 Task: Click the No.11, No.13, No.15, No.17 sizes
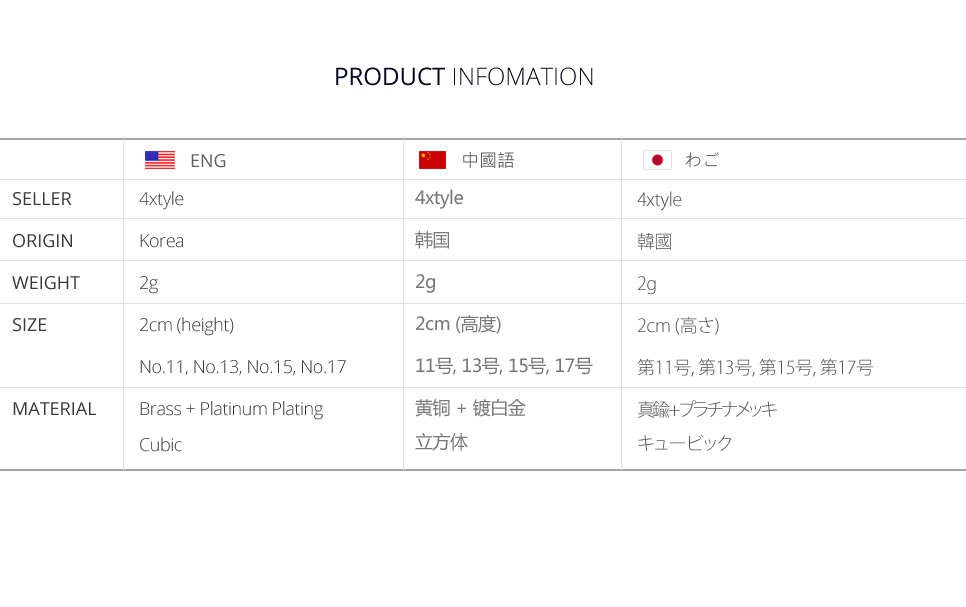pos(243,367)
